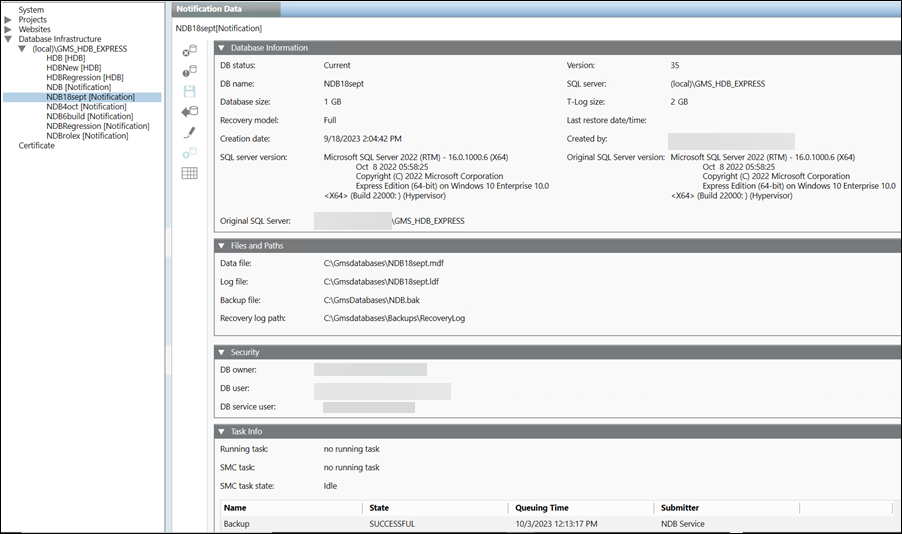The image size is (902, 534).
Task: Click the database icon with alert badge
Action: pos(189,71)
